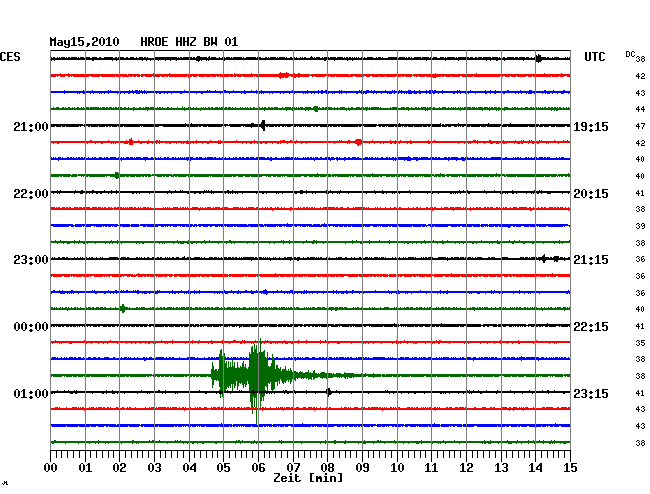Select the 01:00 CES time label
This screenshot has width=650, height=494.
pos(31,393)
